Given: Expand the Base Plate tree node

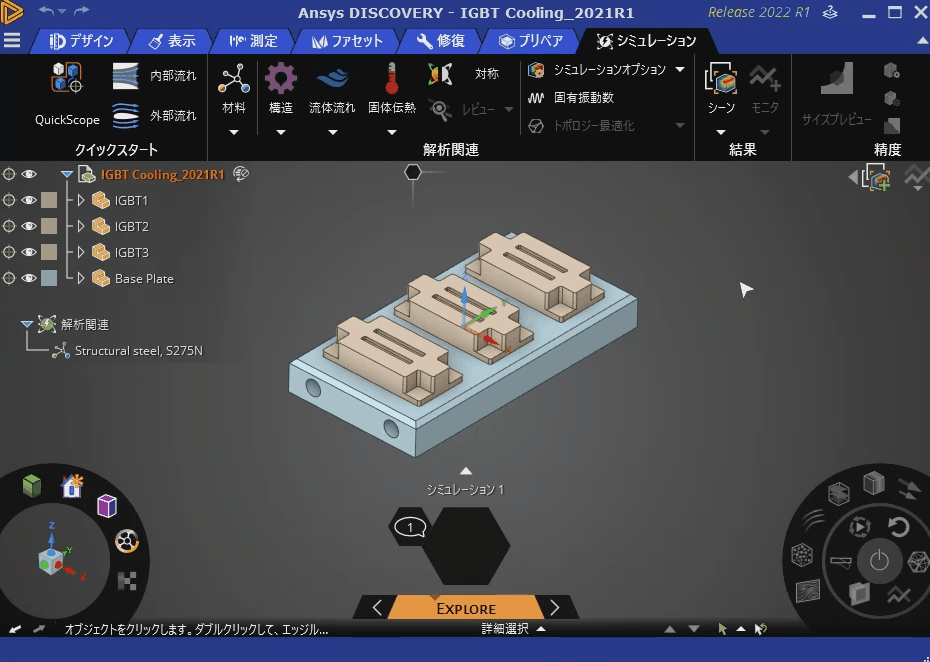Looking at the screenshot, I should (81, 278).
